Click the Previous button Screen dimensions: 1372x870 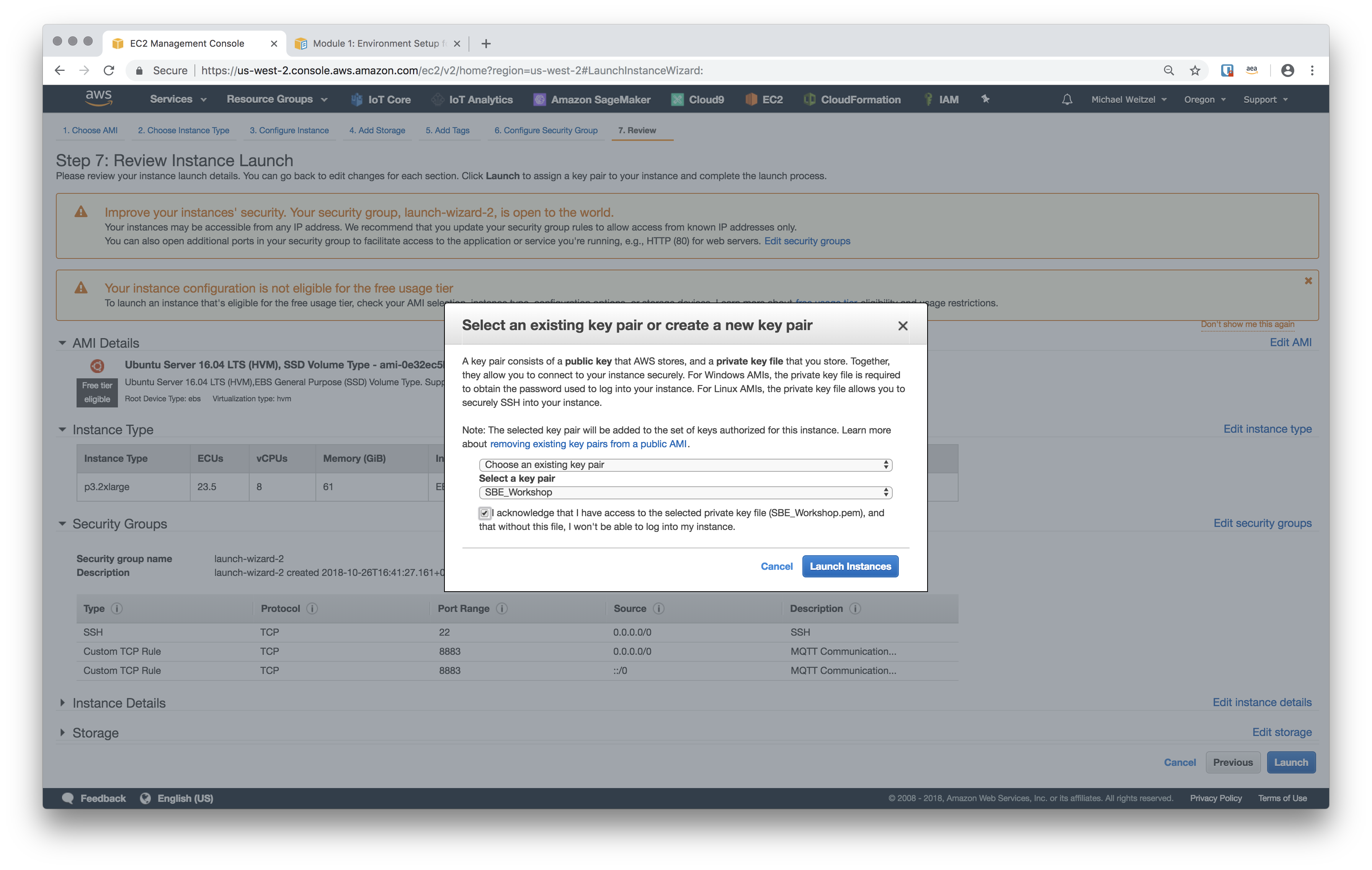pos(1232,762)
